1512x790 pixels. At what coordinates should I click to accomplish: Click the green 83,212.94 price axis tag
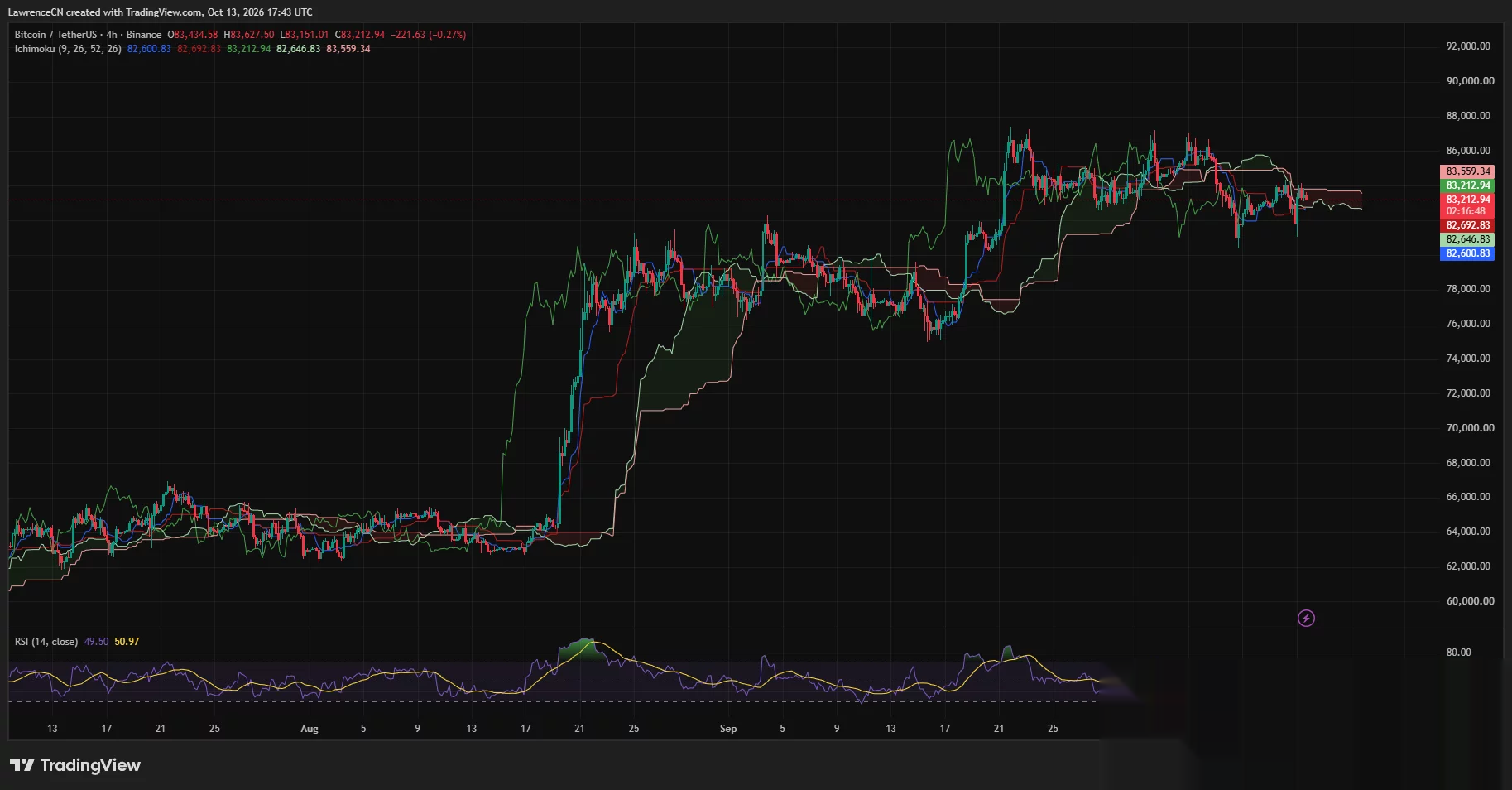tap(1467, 185)
